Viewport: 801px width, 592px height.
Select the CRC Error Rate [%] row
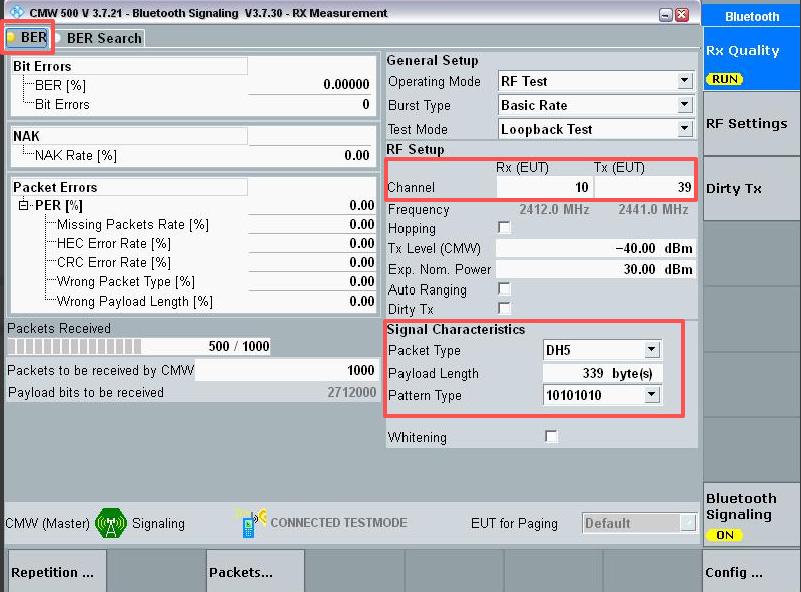tap(193, 262)
